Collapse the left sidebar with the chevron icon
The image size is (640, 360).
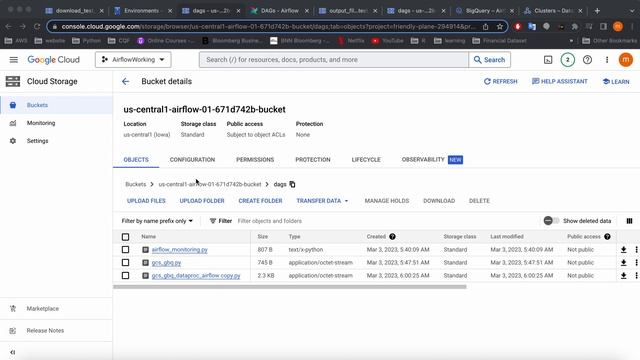[x=13, y=352]
